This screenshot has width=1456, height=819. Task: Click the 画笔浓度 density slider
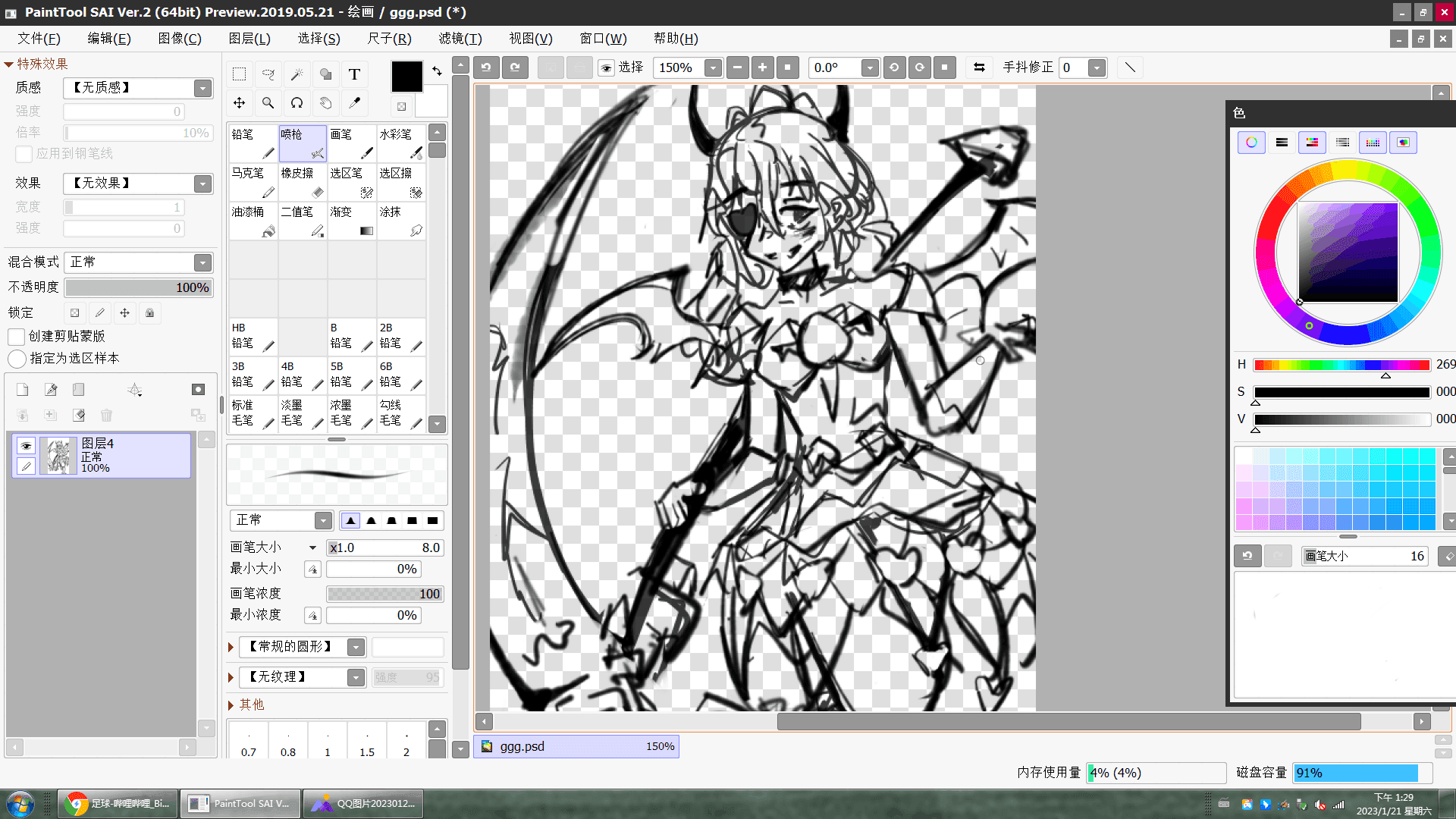coord(385,594)
